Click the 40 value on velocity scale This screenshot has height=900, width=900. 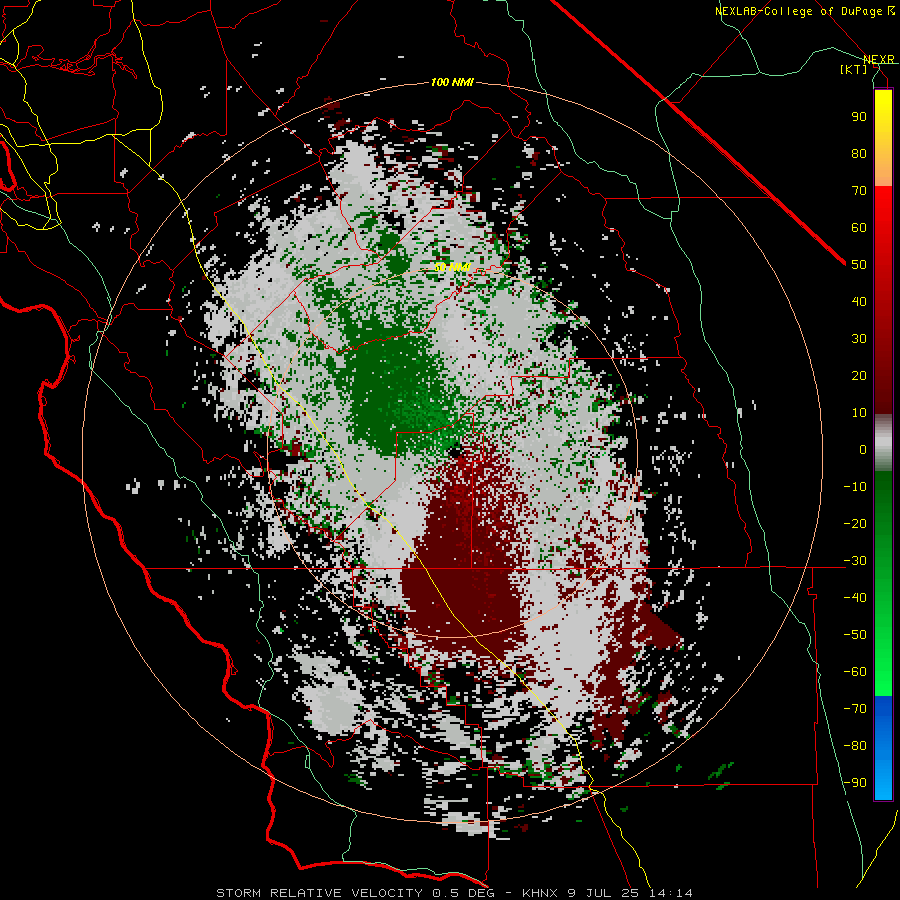859,301
